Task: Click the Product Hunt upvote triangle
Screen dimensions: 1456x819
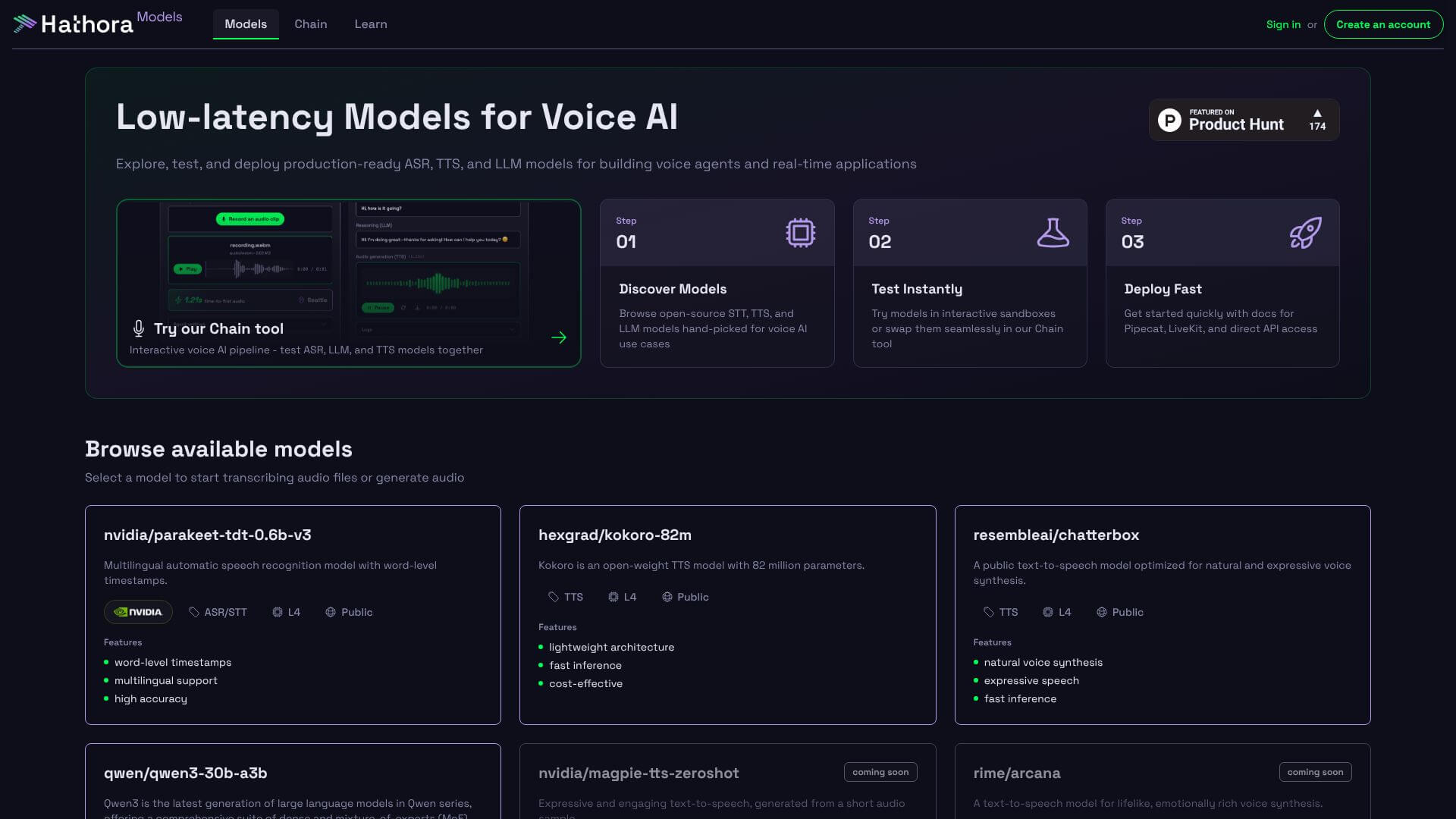Action: pos(1317,113)
